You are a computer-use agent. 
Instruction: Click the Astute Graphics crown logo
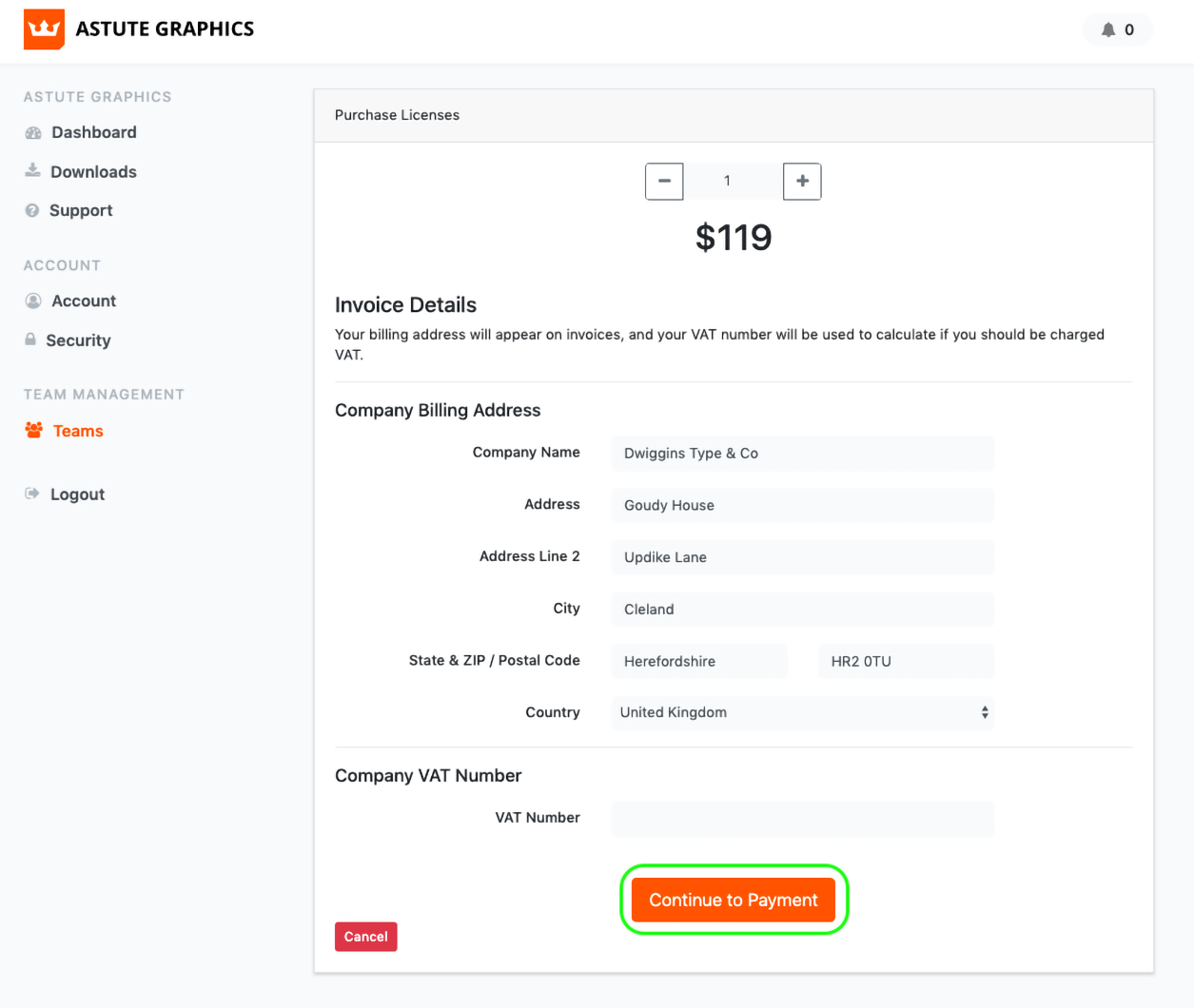(x=44, y=29)
